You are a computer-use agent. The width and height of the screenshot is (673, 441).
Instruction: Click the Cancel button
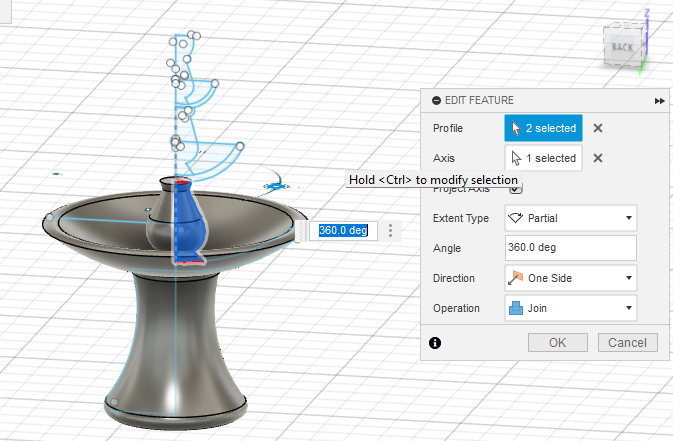(627, 343)
